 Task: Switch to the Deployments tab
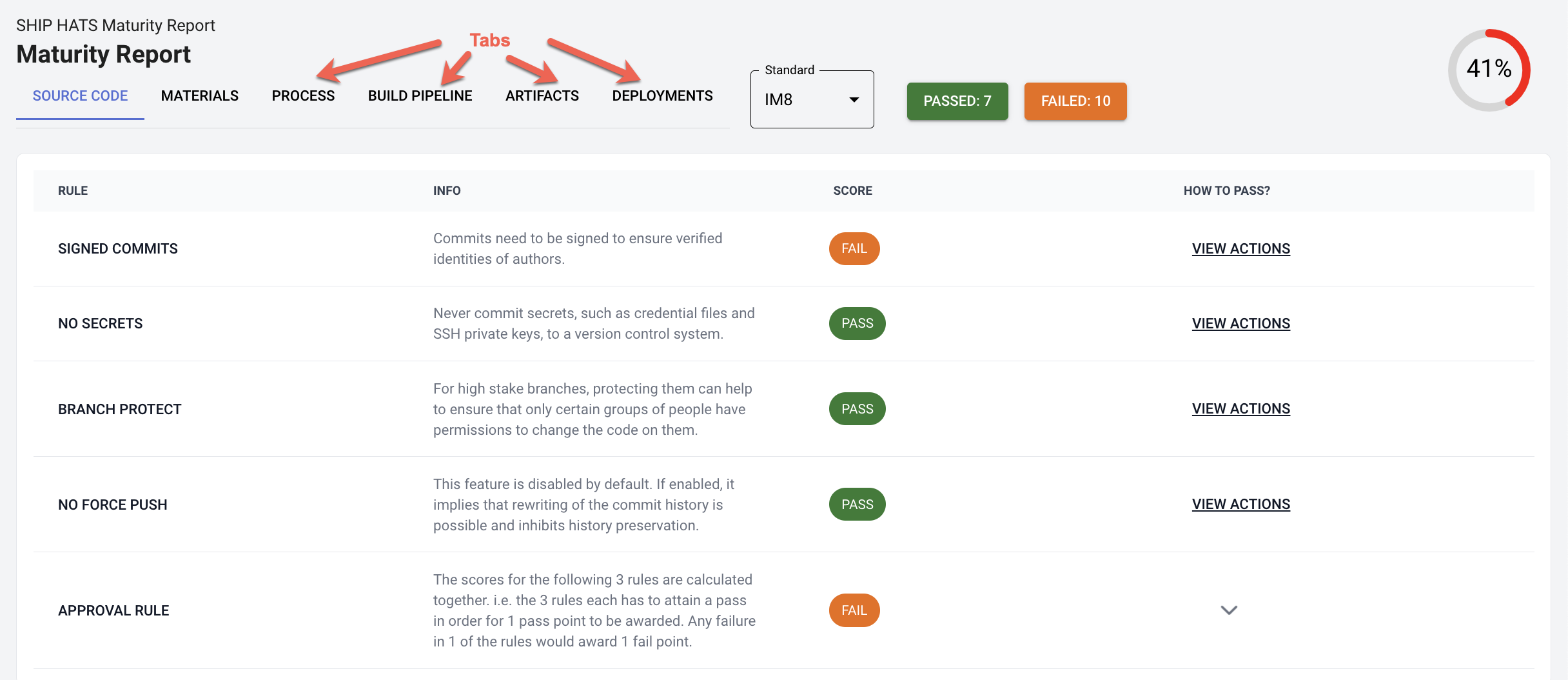[x=662, y=95]
